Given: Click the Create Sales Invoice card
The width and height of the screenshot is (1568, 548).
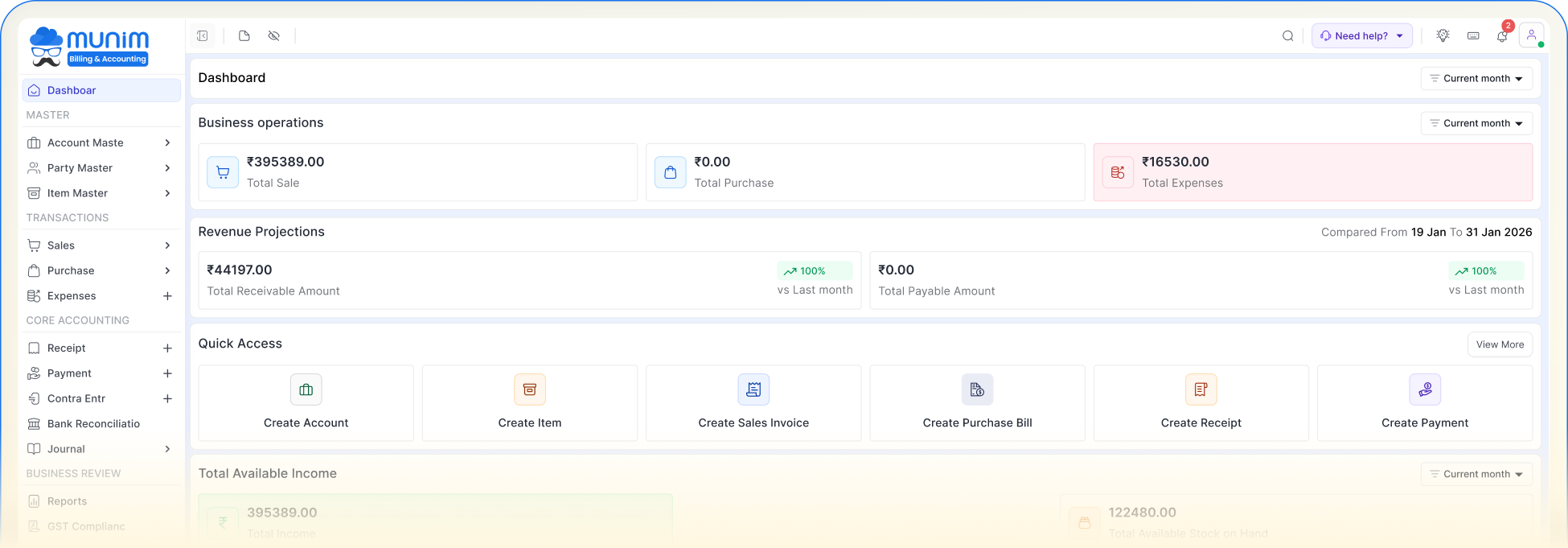Looking at the screenshot, I should [753, 404].
